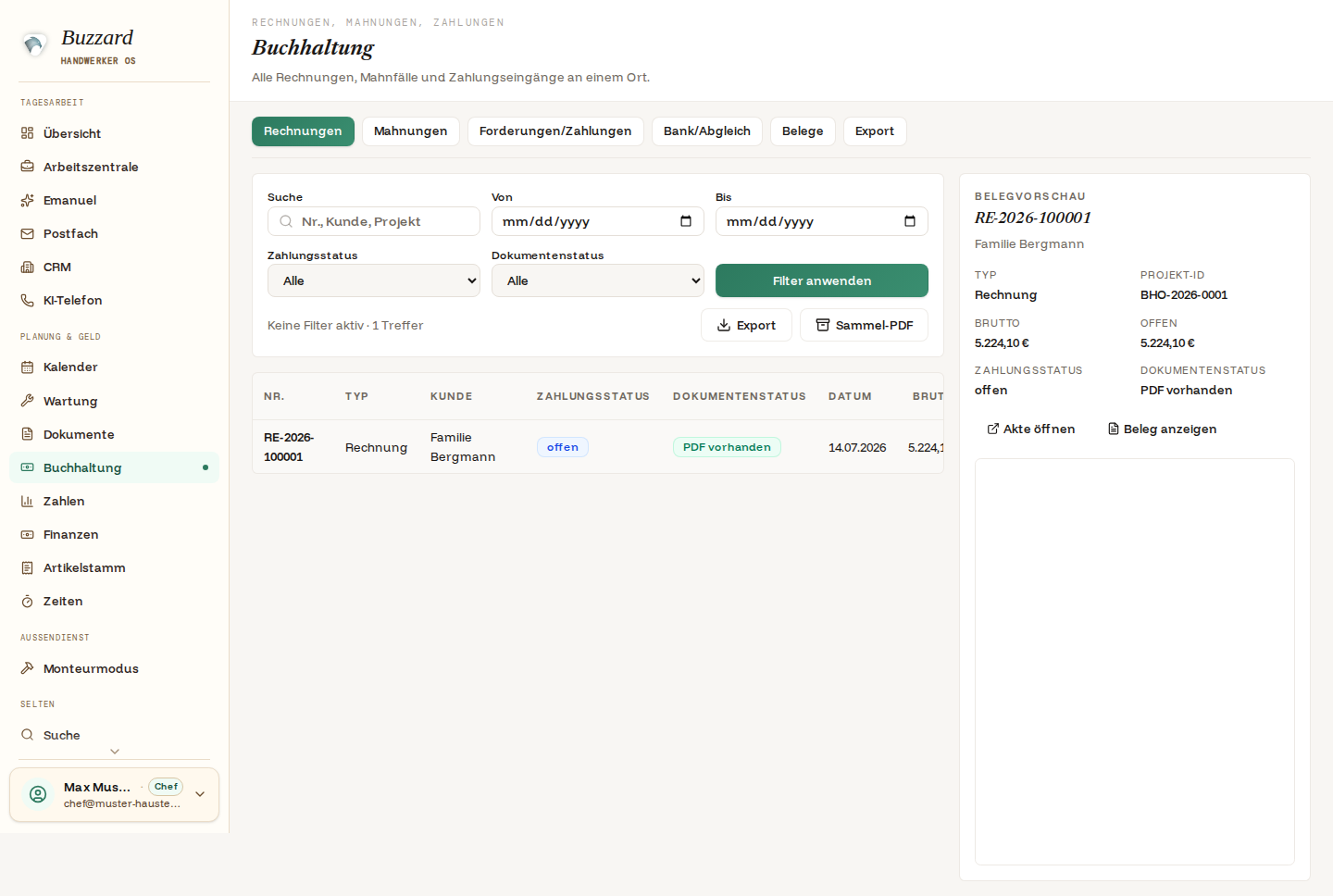Click the Kalender calendar icon in sidebar
This screenshot has width=1333, height=896.
tap(28, 367)
